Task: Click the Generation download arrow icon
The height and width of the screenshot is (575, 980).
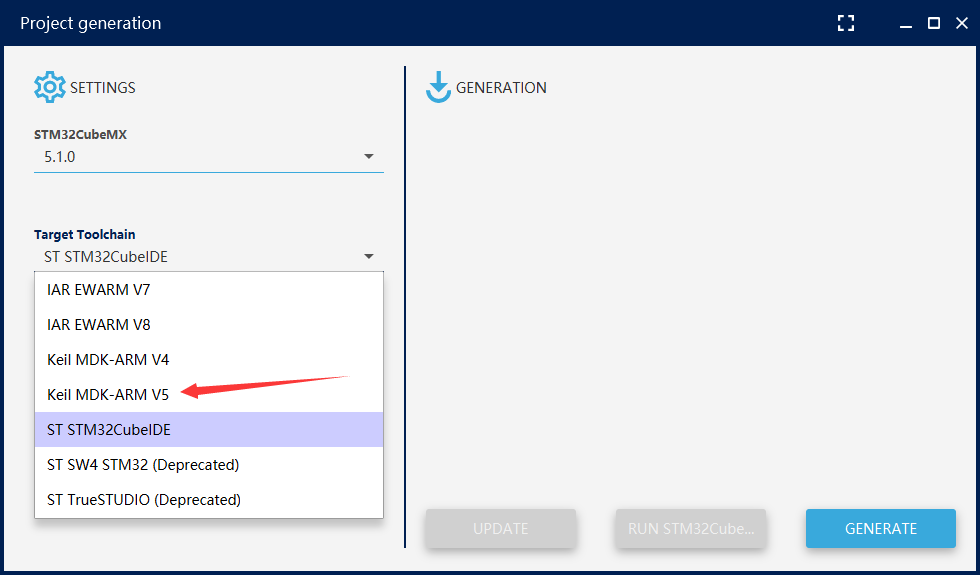Action: point(438,87)
